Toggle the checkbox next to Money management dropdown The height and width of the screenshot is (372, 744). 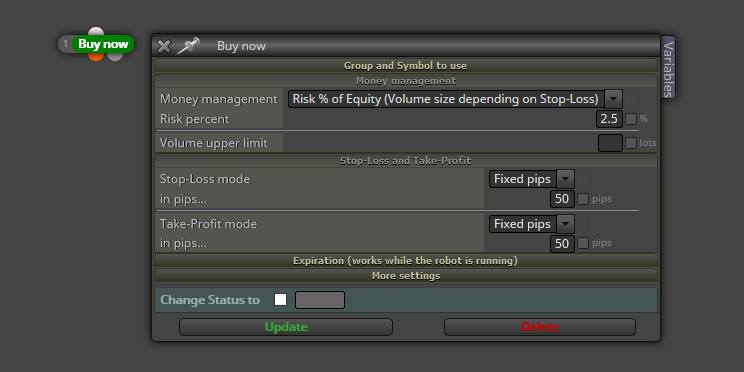coord(631,99)
